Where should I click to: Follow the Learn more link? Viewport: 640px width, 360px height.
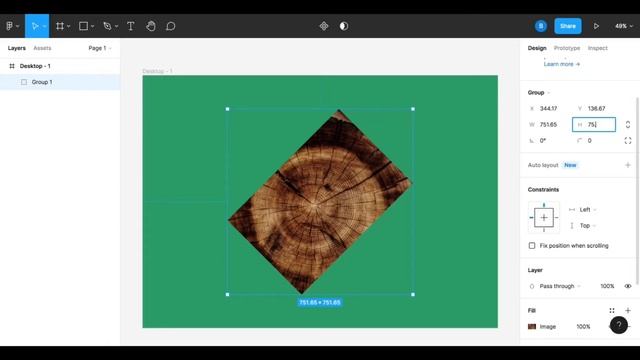coord(562,64)
